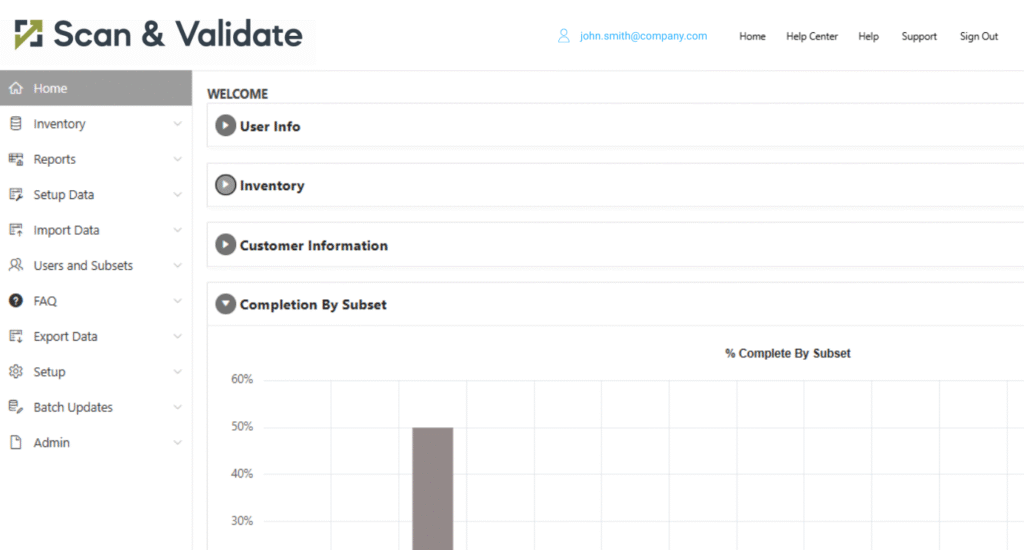Click the 50% bar in the chart
The width and height of the screenshot is (1024, 550).
[433, 488]
